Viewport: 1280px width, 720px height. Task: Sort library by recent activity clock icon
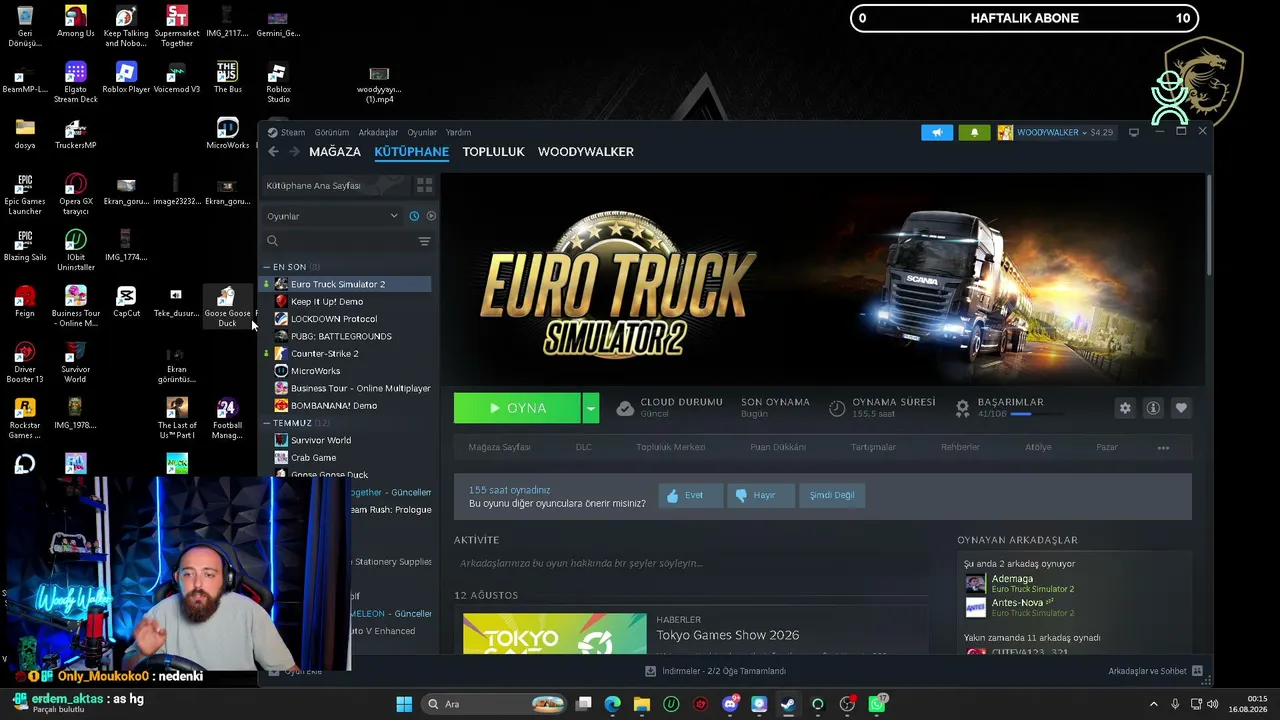tap(414, 216)
